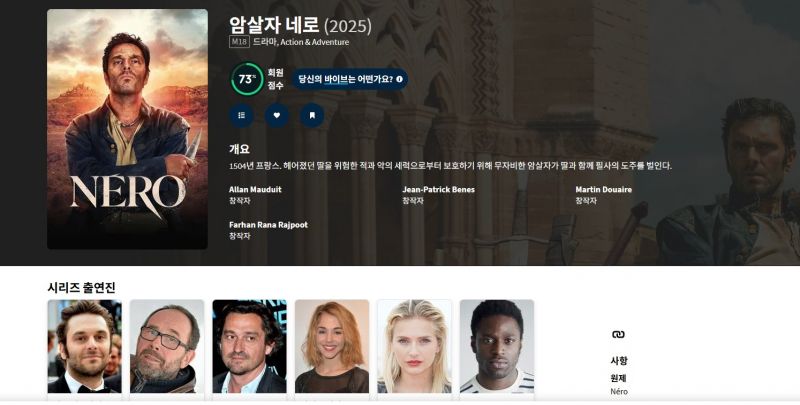Viewport: 800px width, 405px height.
Task: Select the cast member wearing glasses
Action: (x=166, y=346)
